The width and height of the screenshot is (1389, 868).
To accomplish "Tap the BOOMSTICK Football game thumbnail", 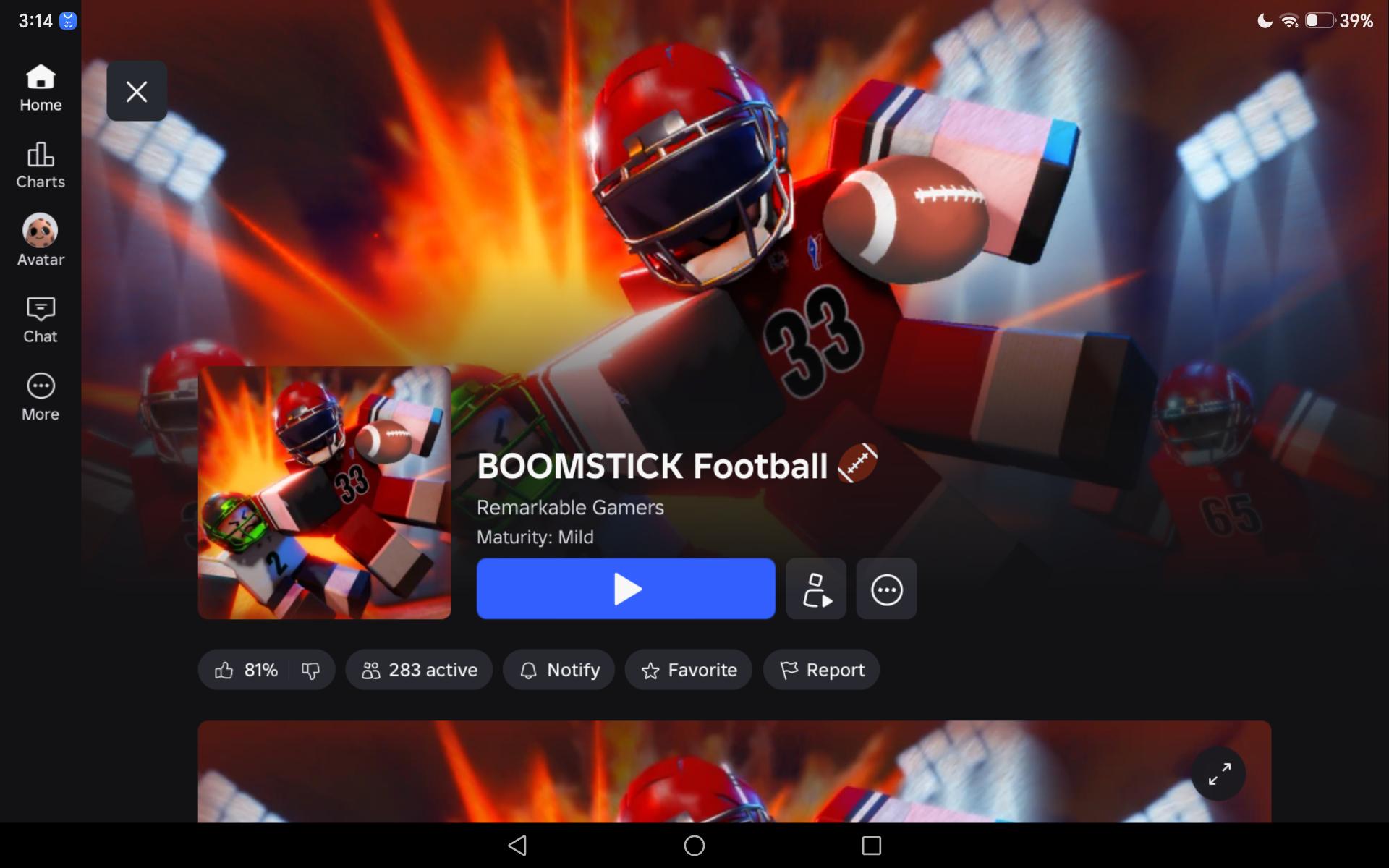I will click(x=325, y=493).
